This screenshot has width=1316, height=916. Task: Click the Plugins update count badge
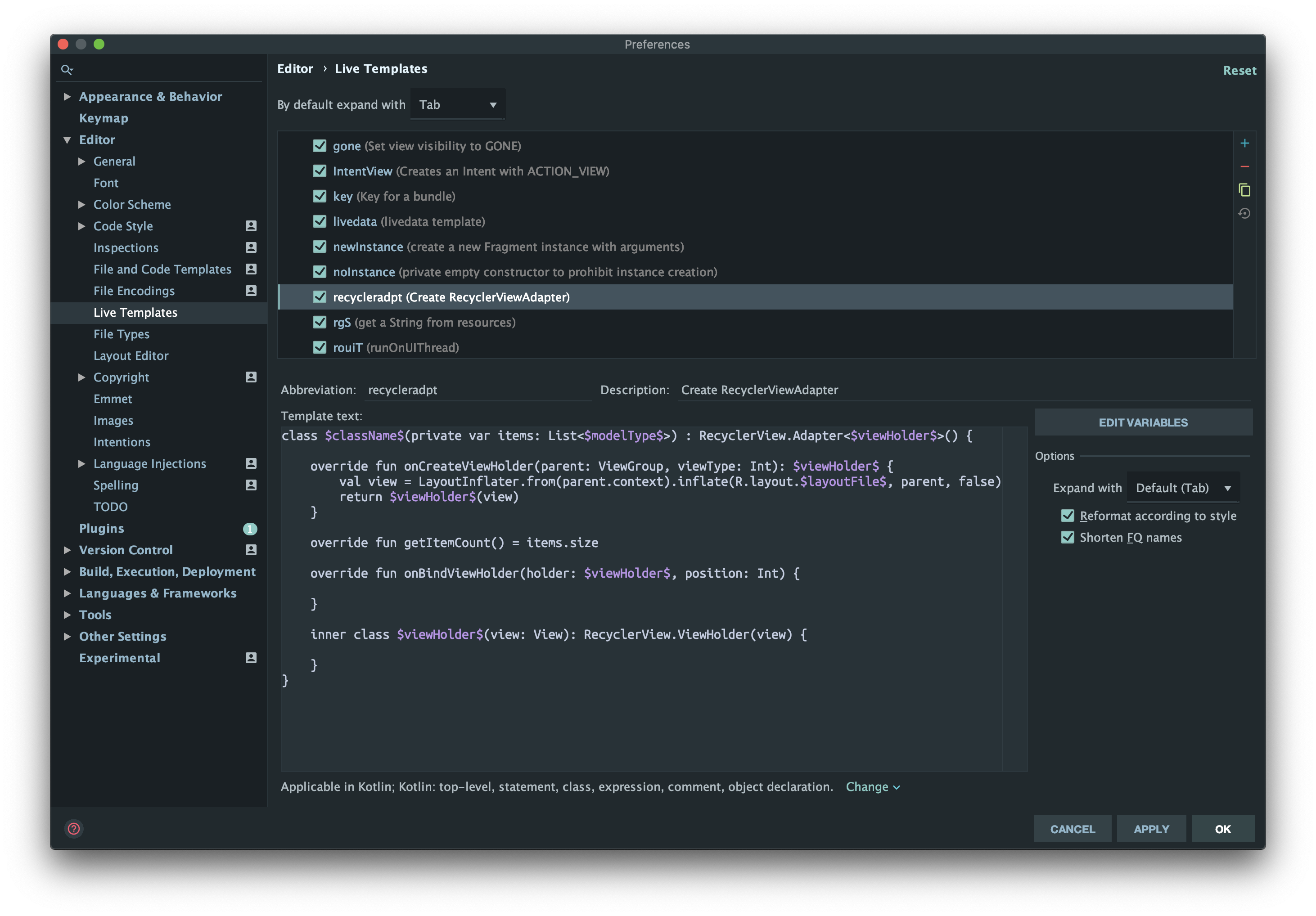(x=250, y=529)
